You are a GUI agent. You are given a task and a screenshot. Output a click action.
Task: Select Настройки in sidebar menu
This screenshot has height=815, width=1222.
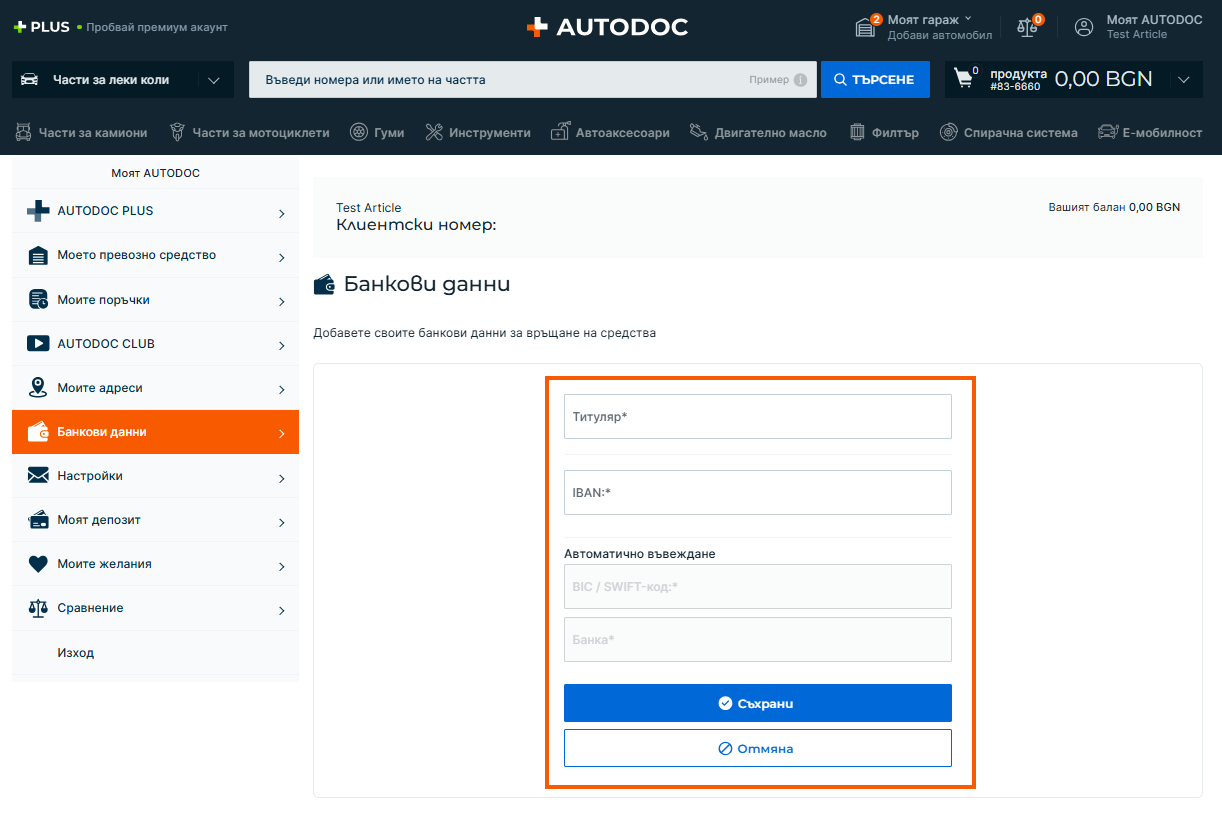155,476
